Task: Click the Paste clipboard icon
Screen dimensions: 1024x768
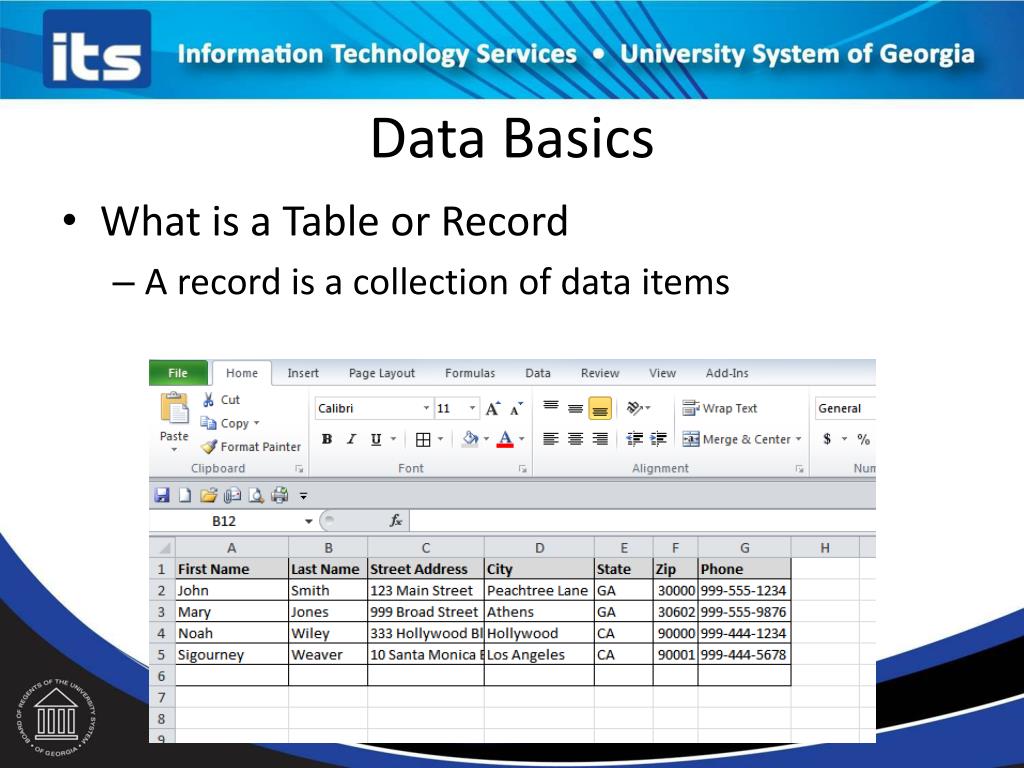Action: click(x=174, y=408)
